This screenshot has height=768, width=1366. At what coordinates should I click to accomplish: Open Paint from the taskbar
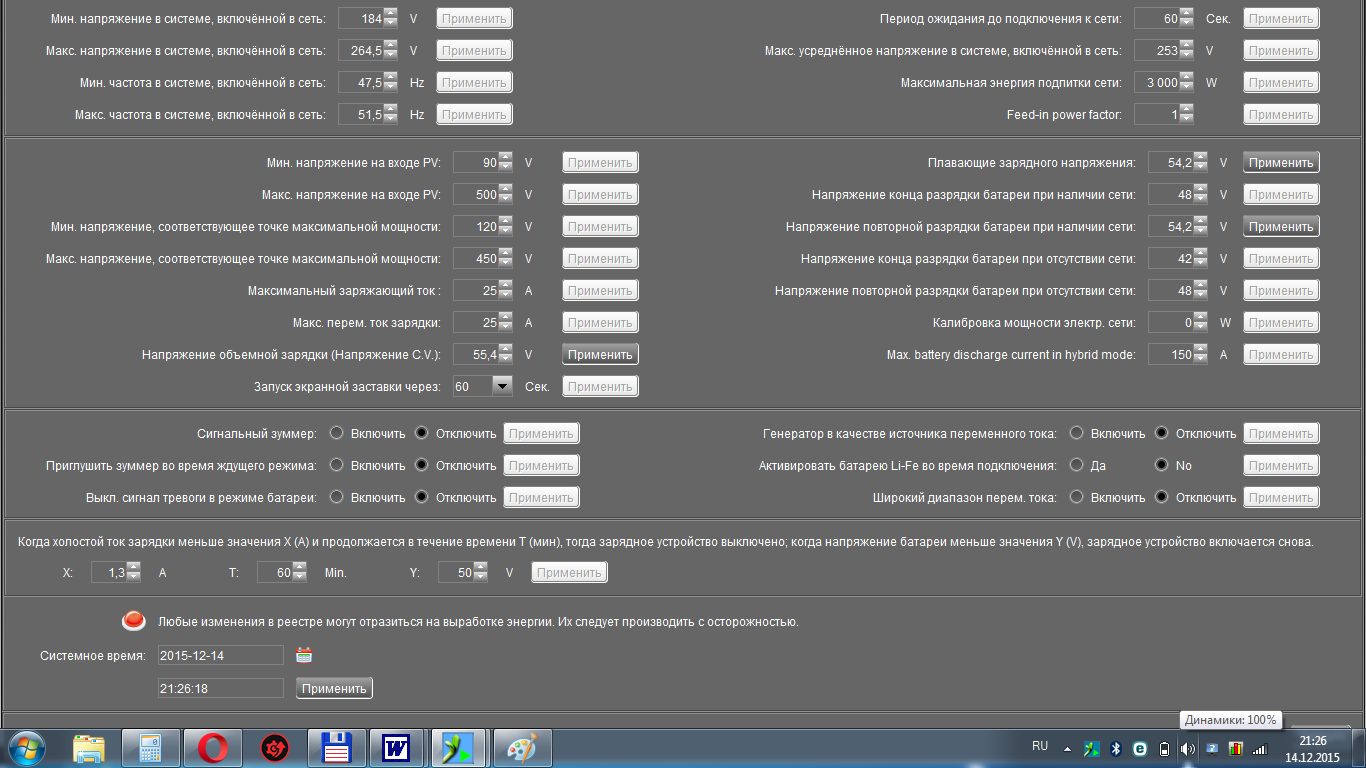521,748
